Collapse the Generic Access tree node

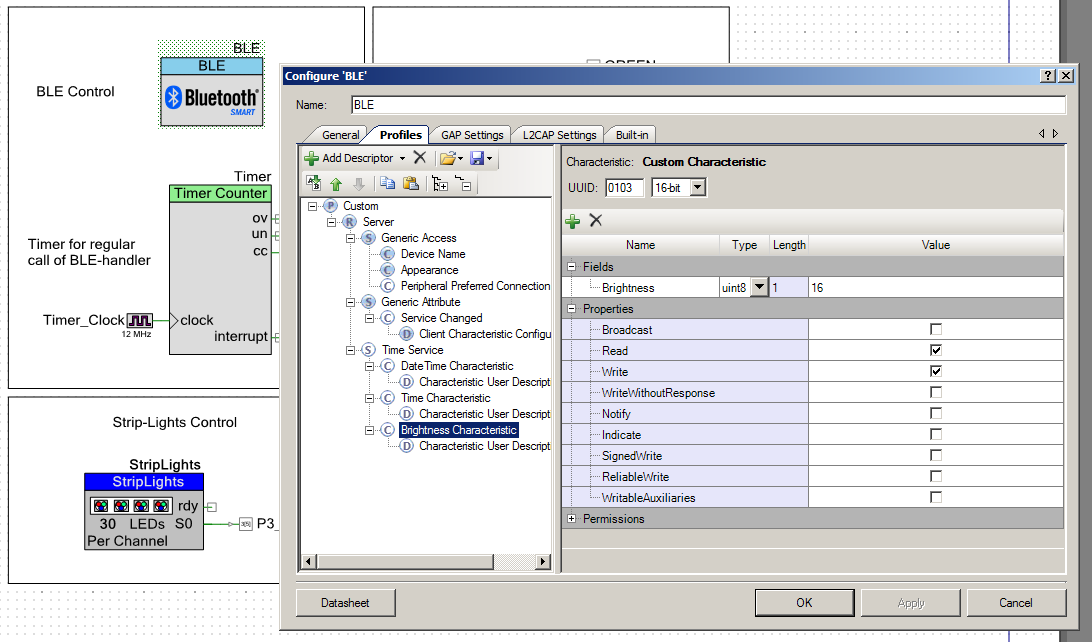tap(350, 238)
